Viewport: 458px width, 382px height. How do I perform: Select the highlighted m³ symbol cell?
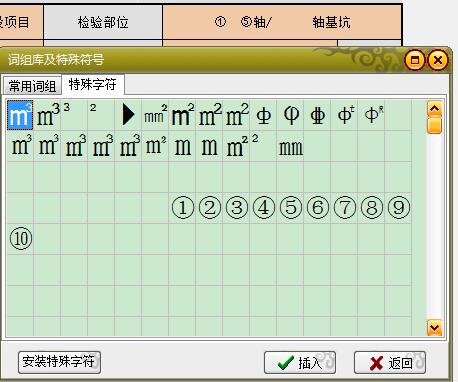20,115
